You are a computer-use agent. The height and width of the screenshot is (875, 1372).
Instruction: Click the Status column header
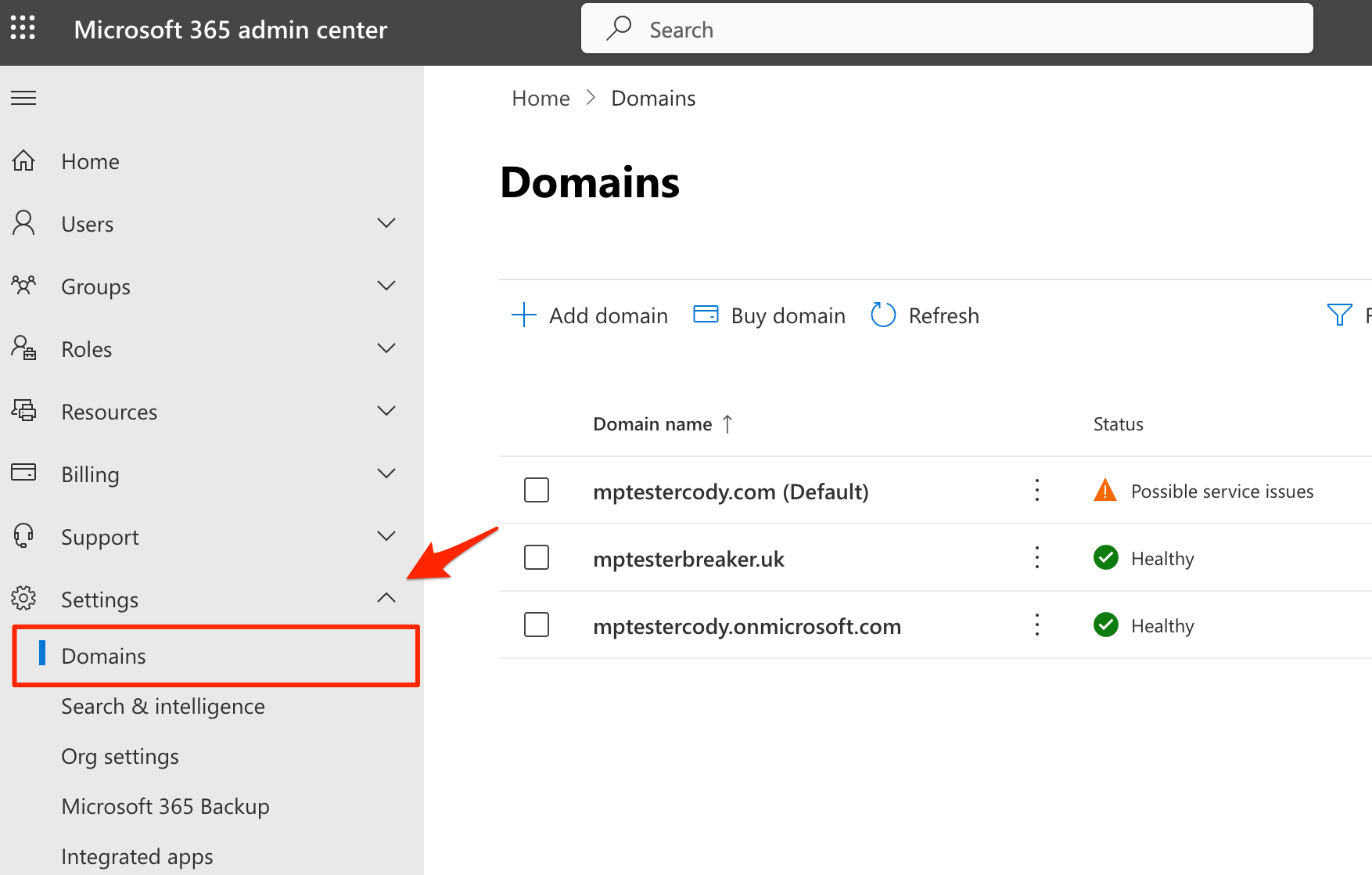[1118, 424]
